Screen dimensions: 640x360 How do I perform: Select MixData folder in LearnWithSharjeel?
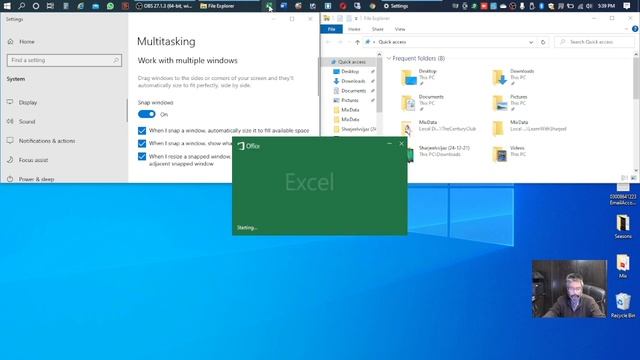[530, 128]
